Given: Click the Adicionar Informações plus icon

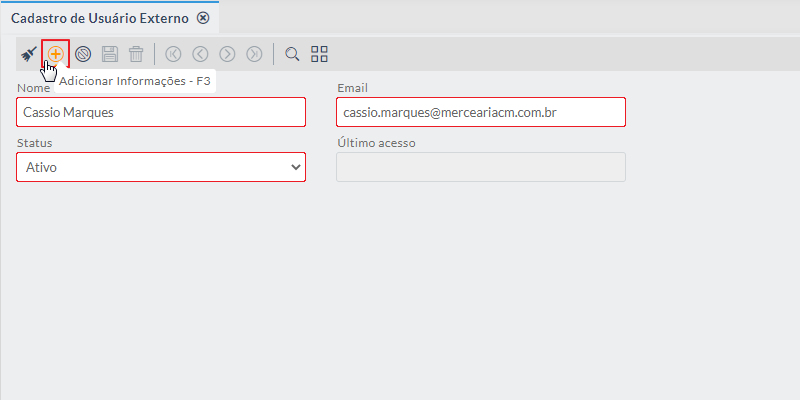Looking at the screenshot, I should coord(55,54).
